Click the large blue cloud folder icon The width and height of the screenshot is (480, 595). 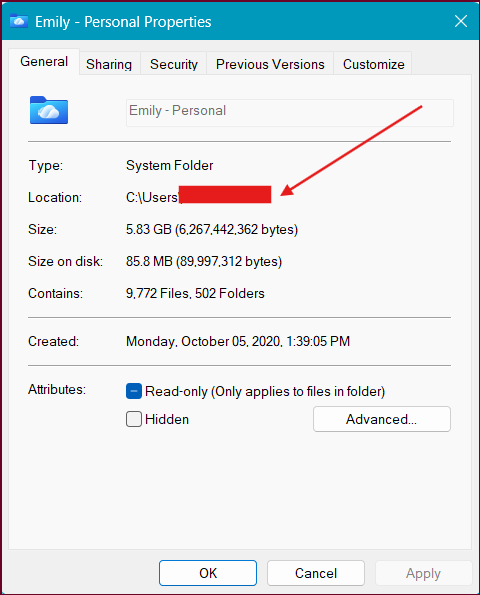coord(49,110)
